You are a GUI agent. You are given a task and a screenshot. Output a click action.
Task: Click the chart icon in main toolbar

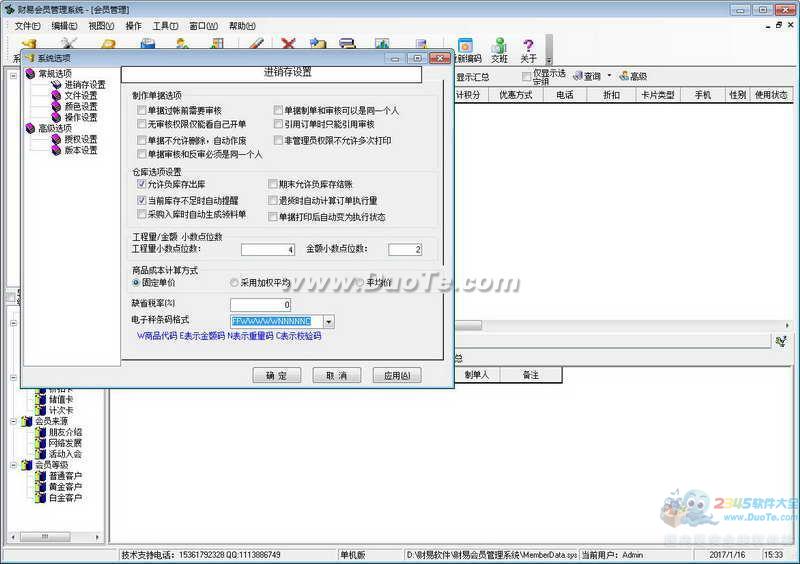pos(382,44)
